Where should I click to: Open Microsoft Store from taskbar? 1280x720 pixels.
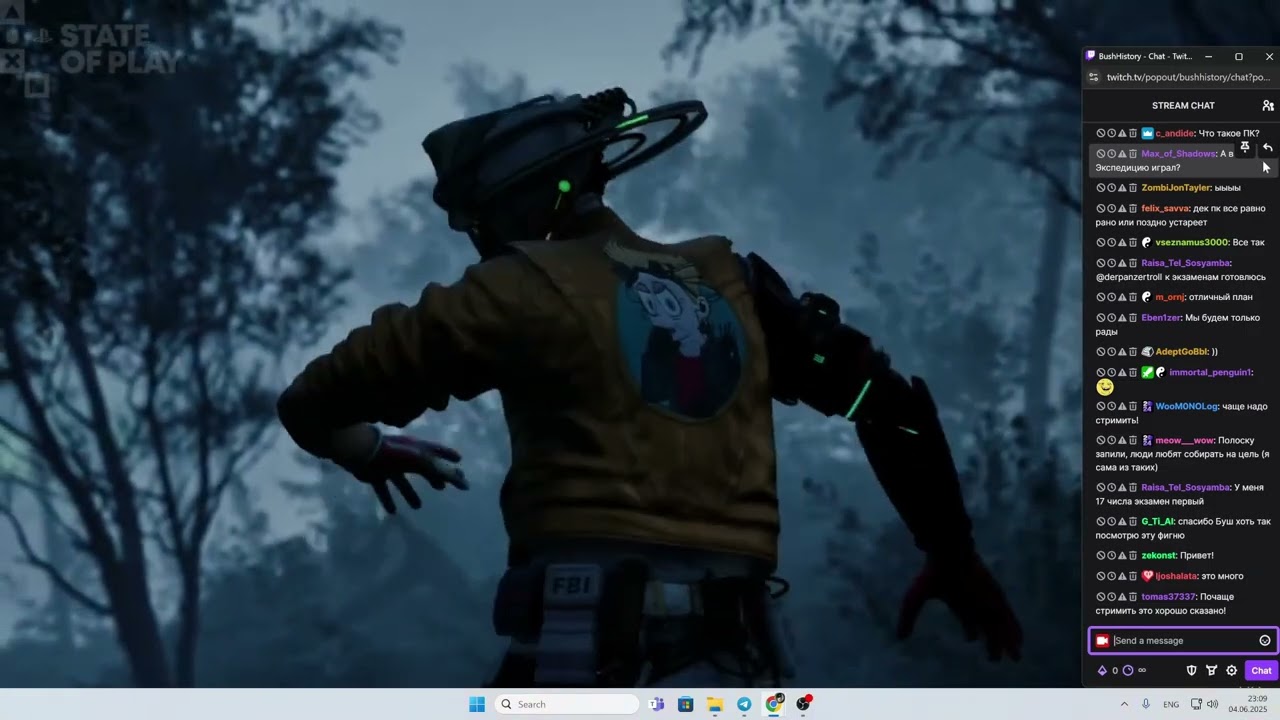[686, 704]
